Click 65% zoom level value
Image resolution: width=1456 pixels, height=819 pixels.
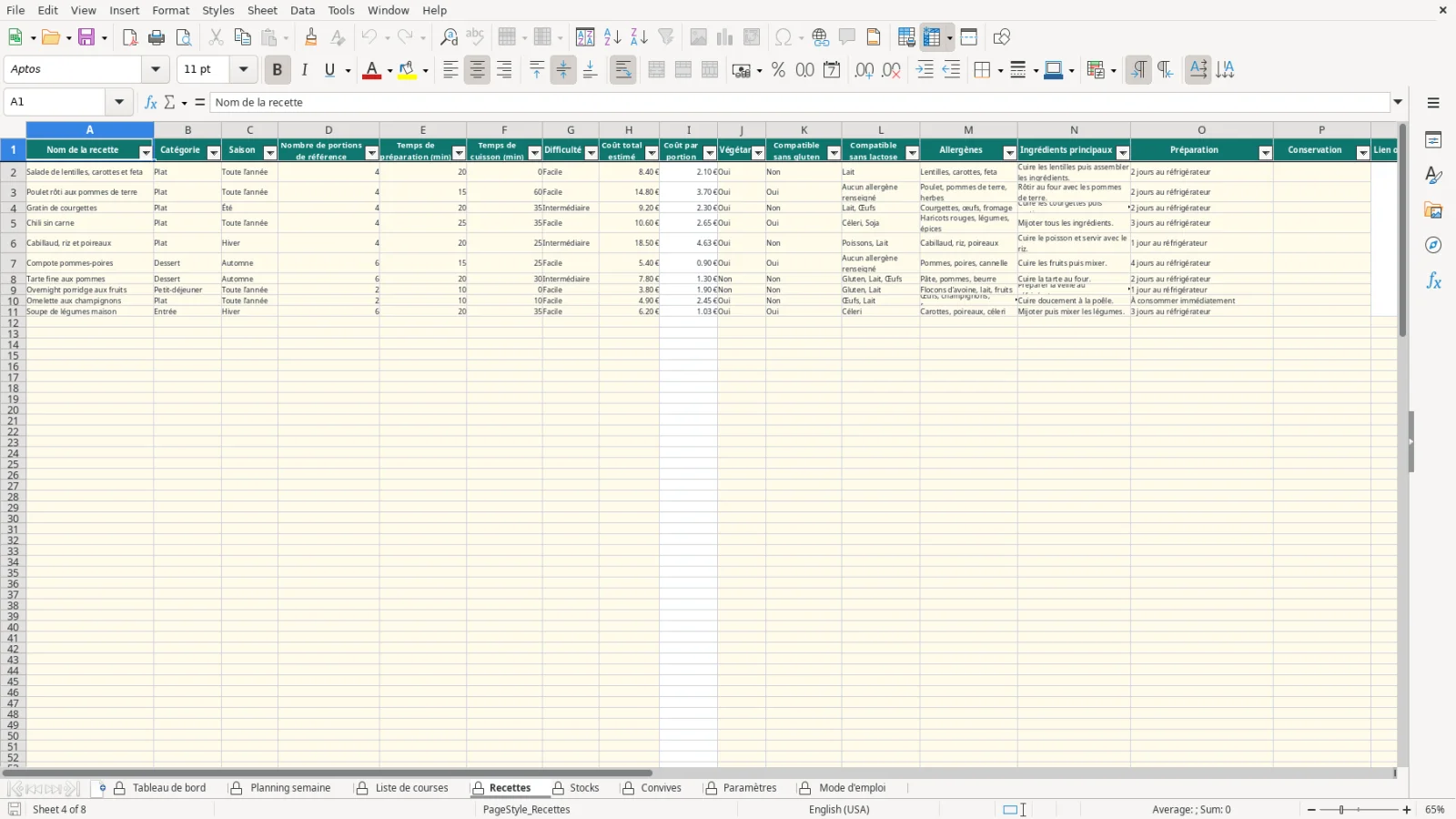(1435, 810)
